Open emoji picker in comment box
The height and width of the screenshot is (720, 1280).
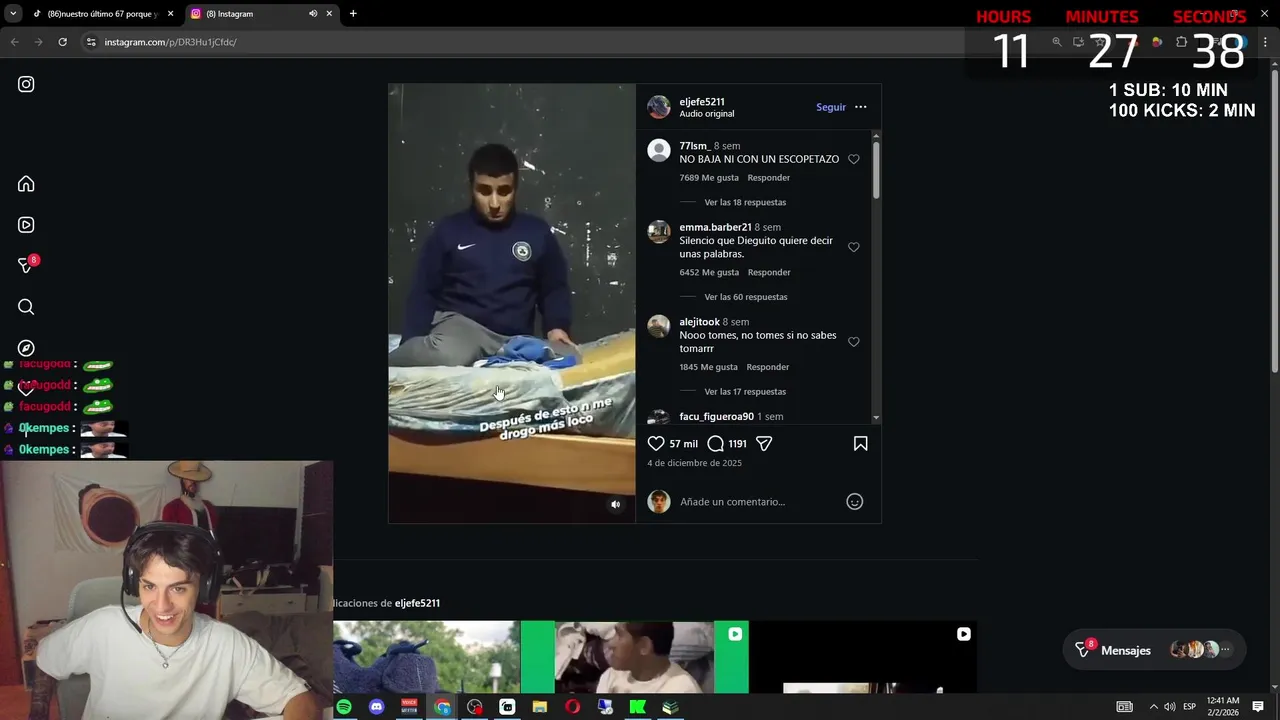click(855, 502)
